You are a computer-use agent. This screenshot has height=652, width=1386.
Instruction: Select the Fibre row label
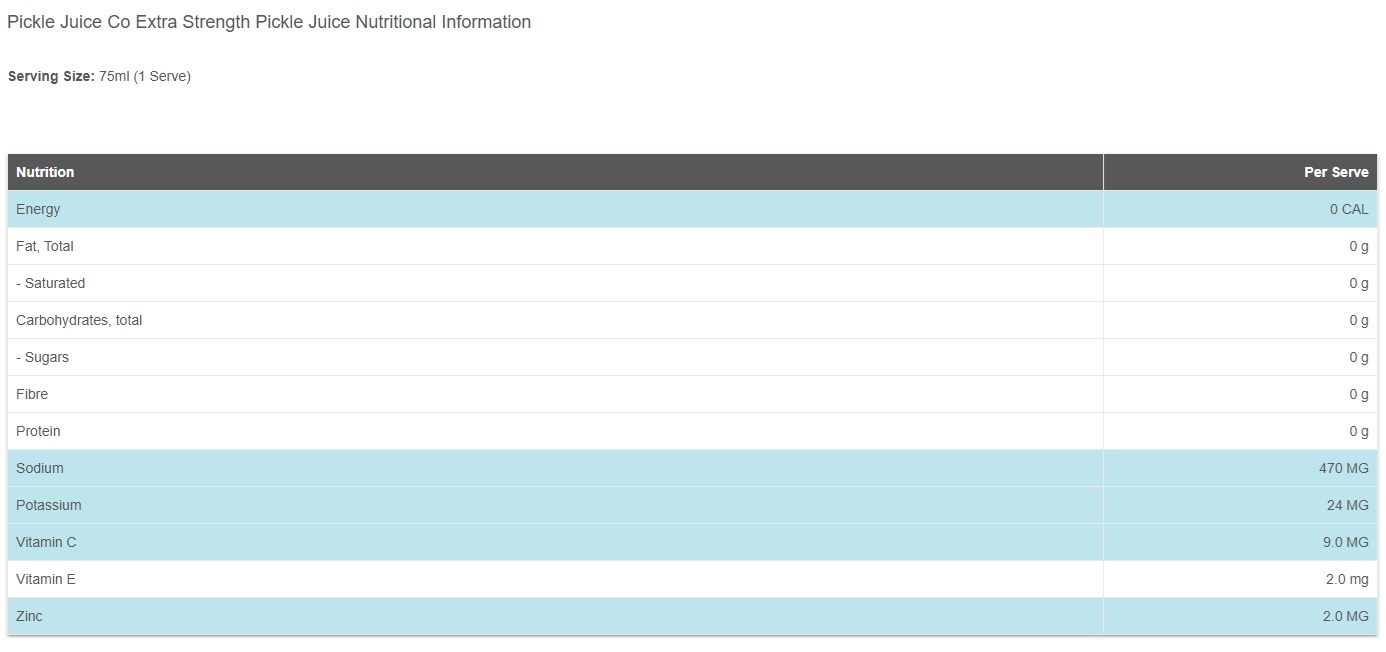pos(32,394)
